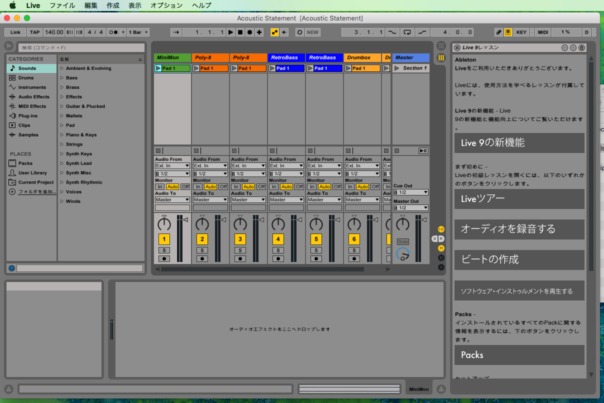Launch the Pad 1 clip on MiniMon track
Image resolution: width=604 pixels, height=403 pixels.
(x=158, y=68)
